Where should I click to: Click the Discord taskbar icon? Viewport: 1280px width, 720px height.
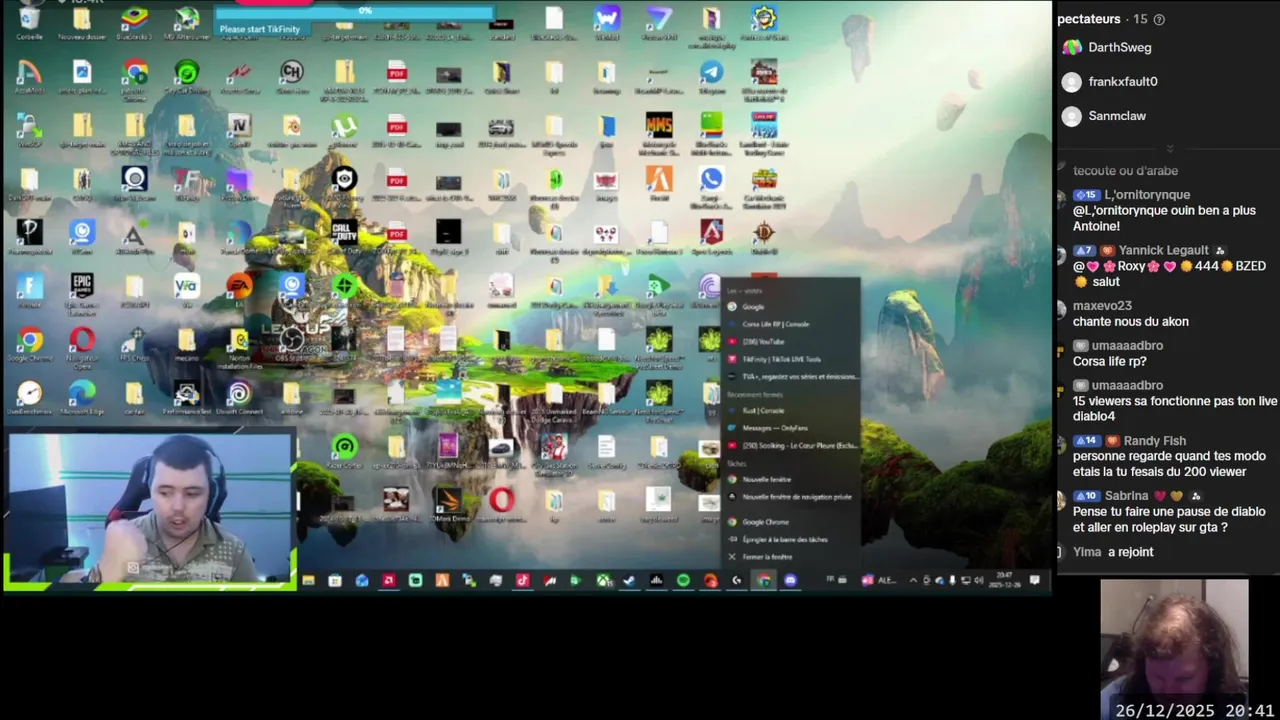tap(791, 580)
